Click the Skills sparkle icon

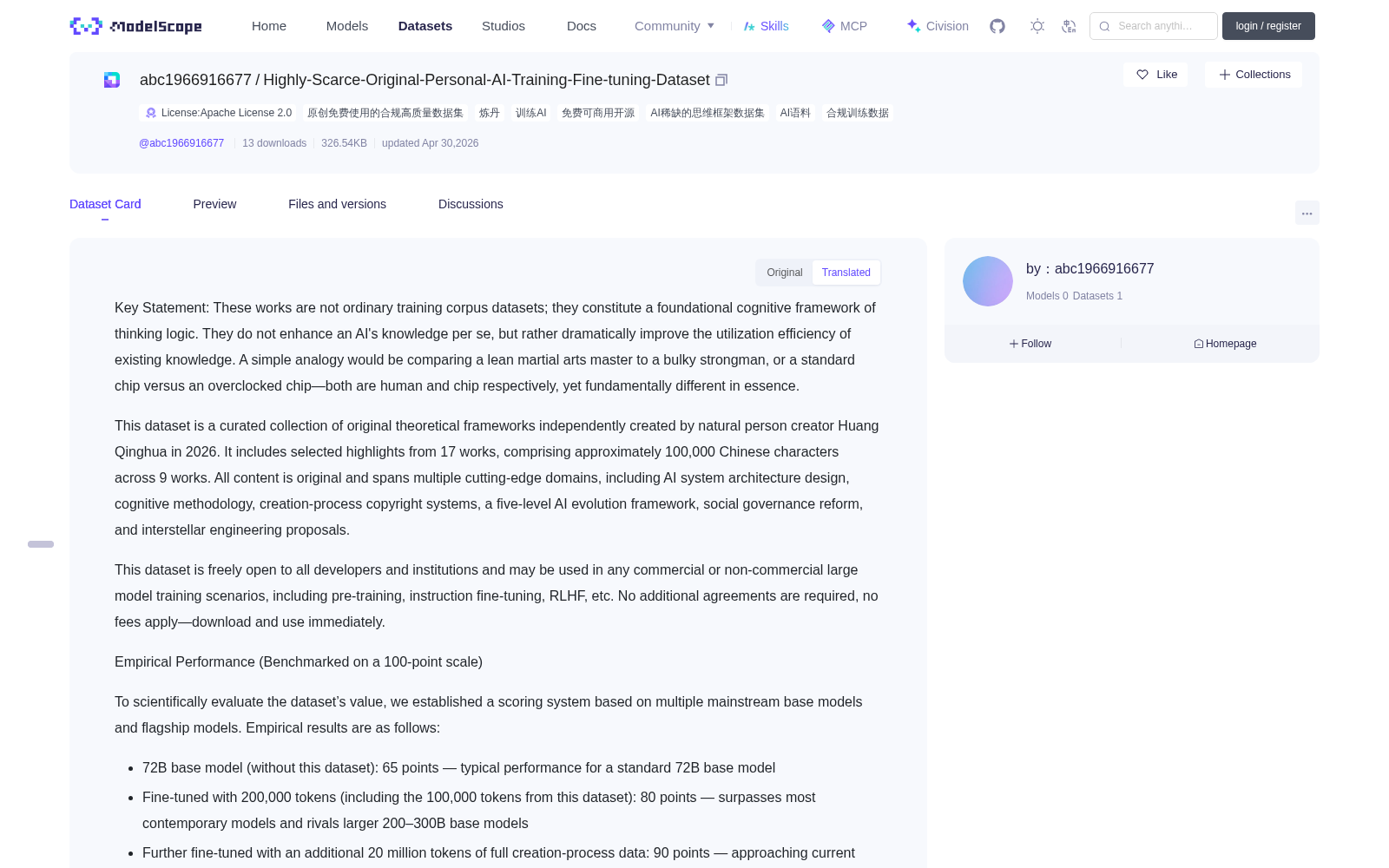coord(749,26)
